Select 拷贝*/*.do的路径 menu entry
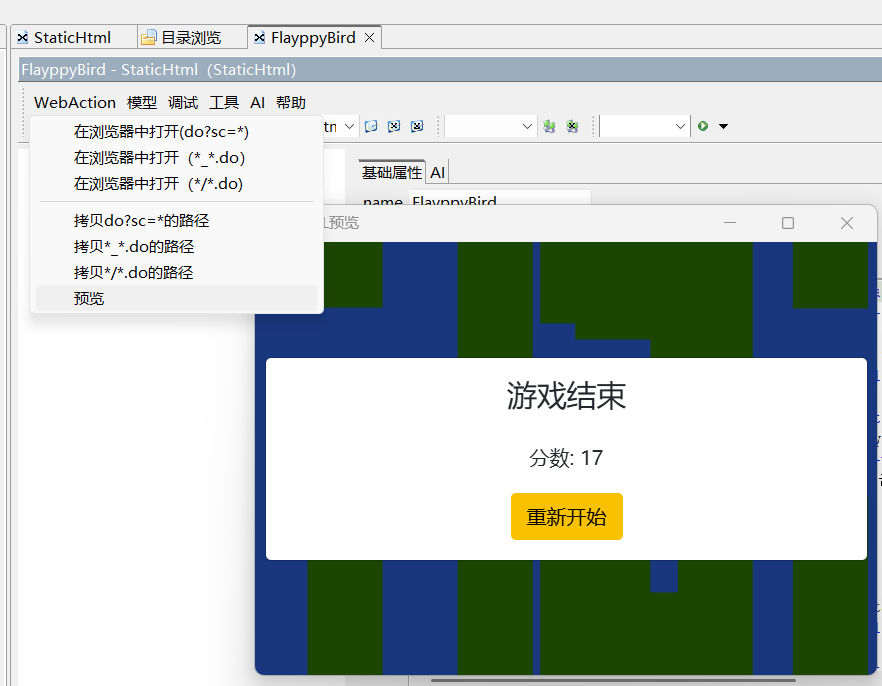The width and height of the screenshot is (882, 686). coord(176,272)
